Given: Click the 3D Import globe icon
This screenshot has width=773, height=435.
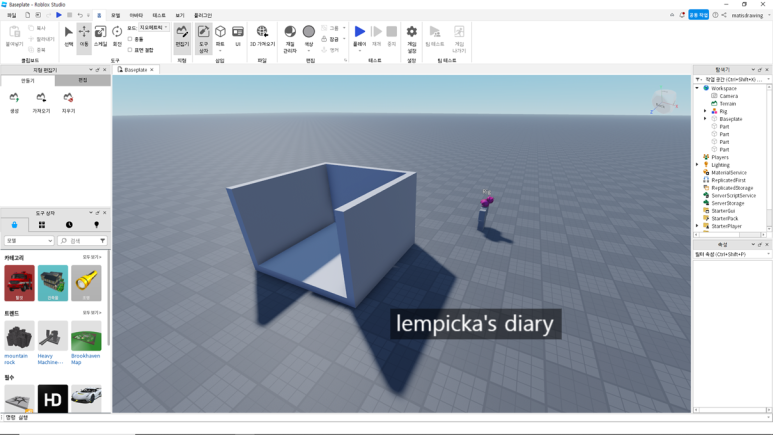Looking at the screenshot, I should pyautogui.click(x=262, y=32).
